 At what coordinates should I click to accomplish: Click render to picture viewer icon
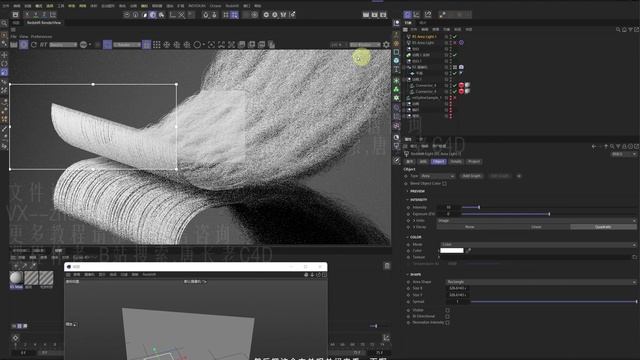pyautogui.click(x=374, y=14)
